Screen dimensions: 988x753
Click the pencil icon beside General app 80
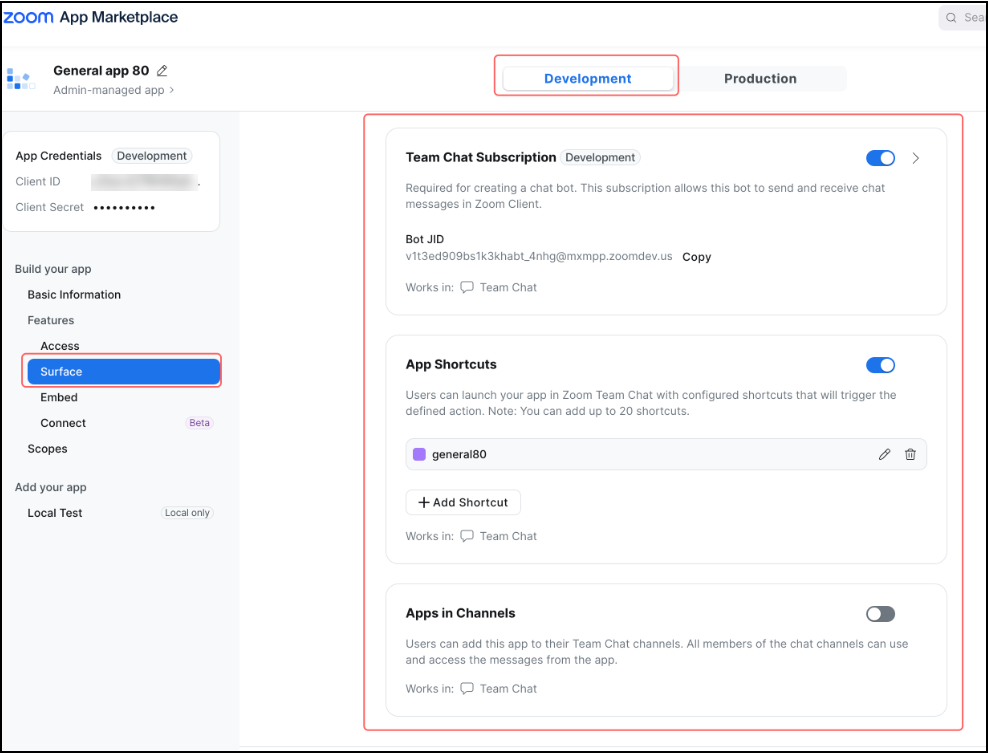click(162, 71)
